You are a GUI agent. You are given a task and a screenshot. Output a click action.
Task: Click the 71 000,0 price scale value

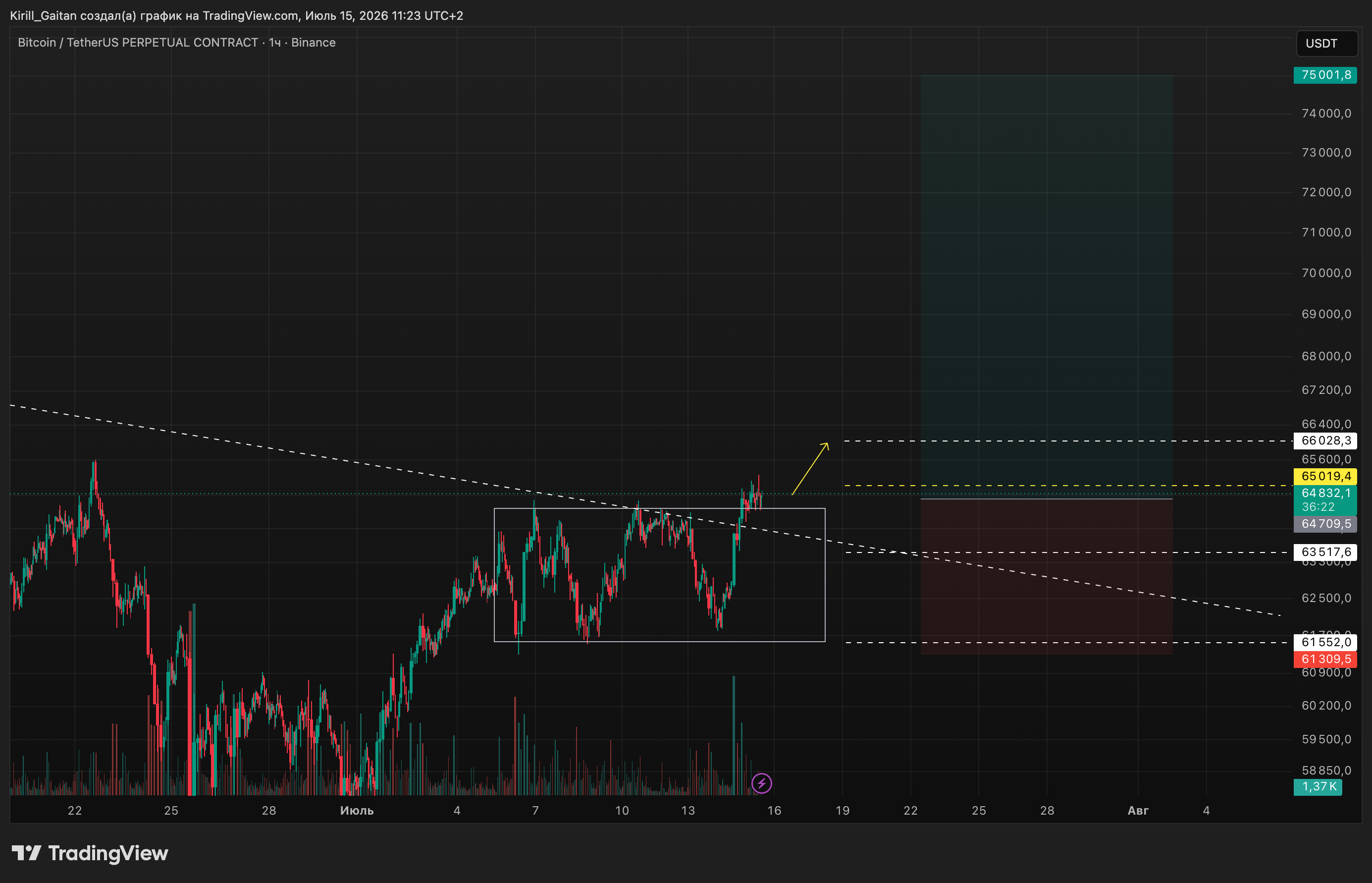coord(1326,232)
